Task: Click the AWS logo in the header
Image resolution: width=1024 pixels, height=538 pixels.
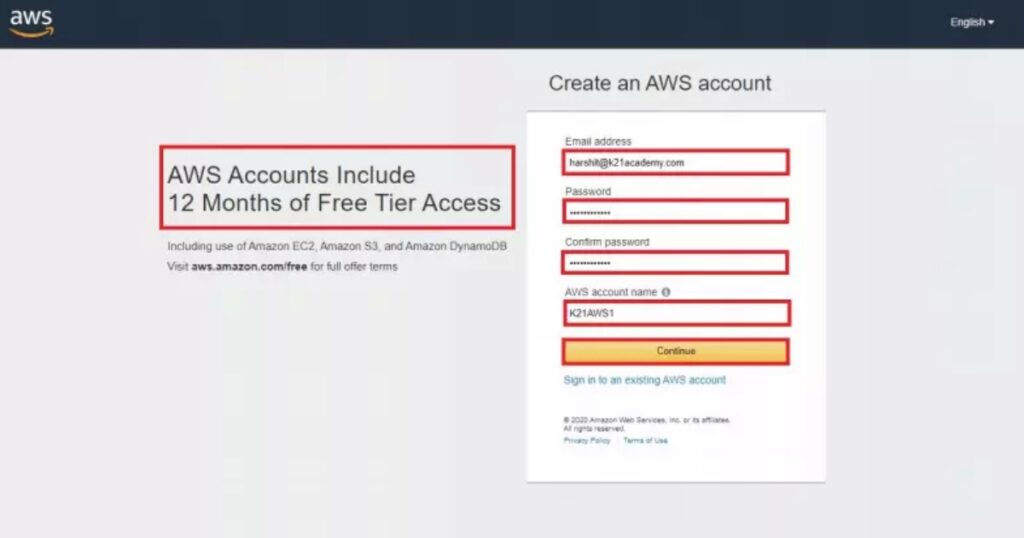Action: (x=31, y=23)
